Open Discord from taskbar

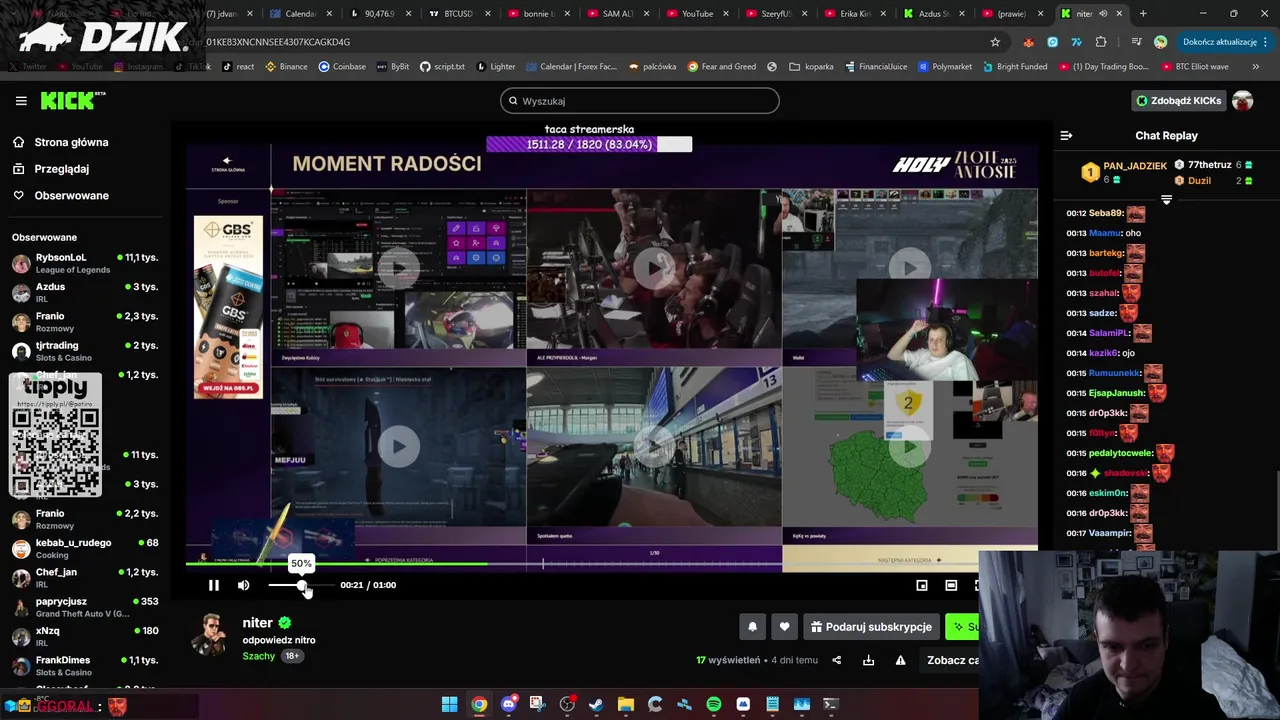(x=509, y=705)
